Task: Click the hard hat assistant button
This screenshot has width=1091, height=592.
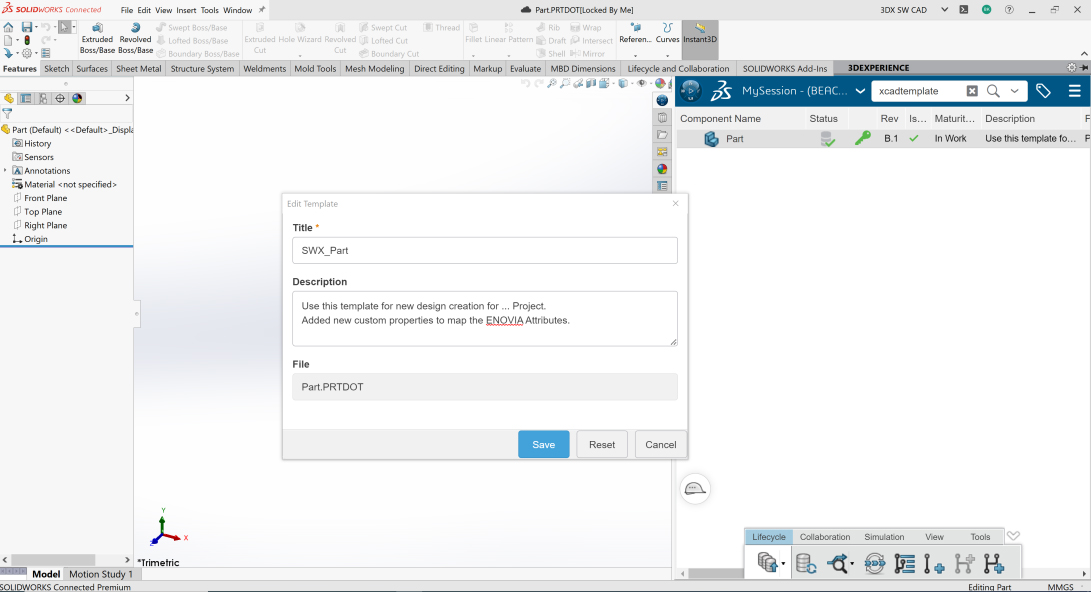Action: [x=695, y=488]
